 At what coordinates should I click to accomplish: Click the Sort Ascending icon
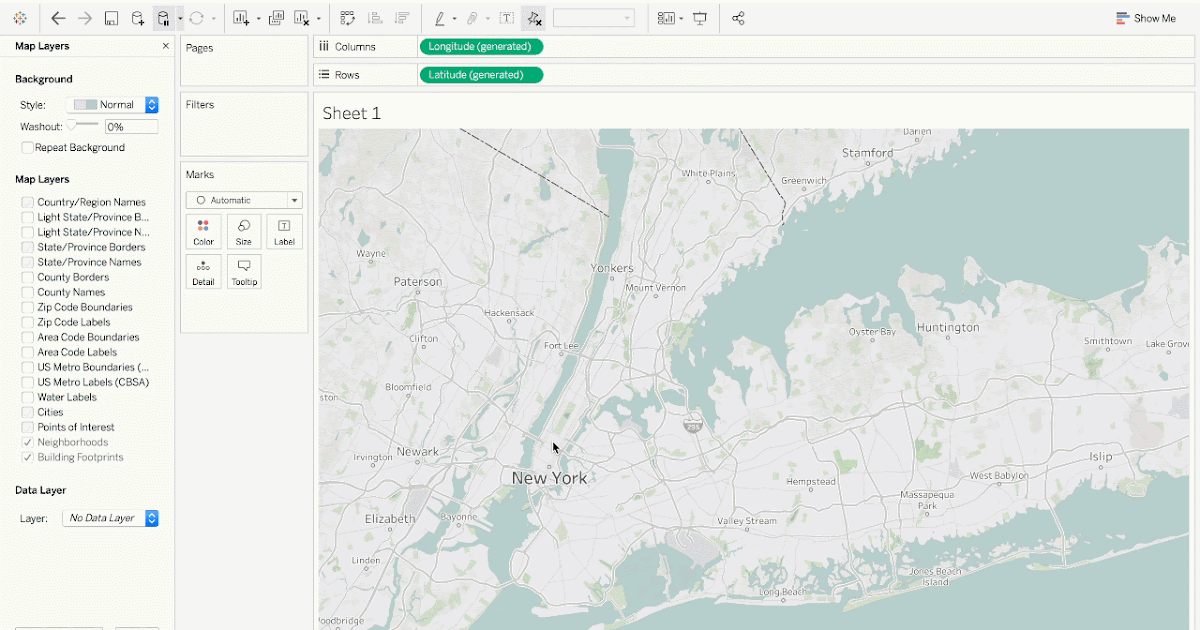375,18
